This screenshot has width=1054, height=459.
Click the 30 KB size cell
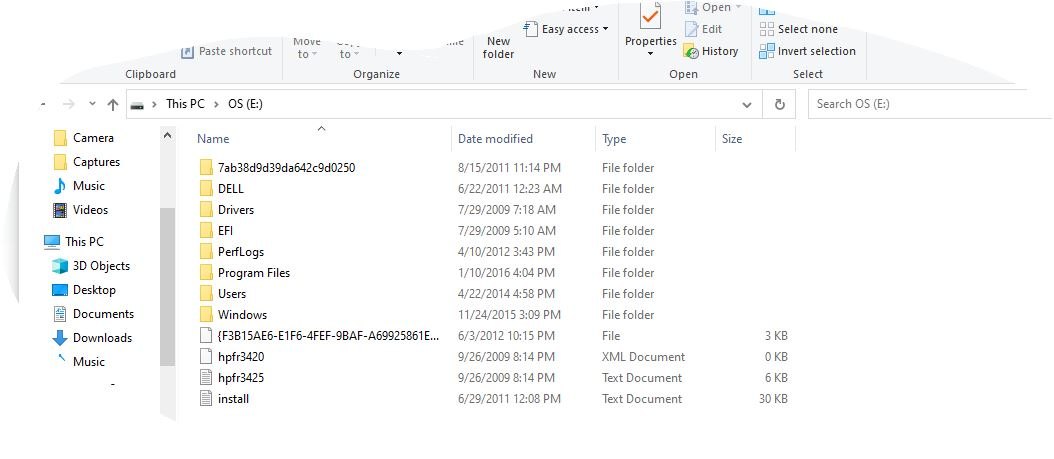773,399
